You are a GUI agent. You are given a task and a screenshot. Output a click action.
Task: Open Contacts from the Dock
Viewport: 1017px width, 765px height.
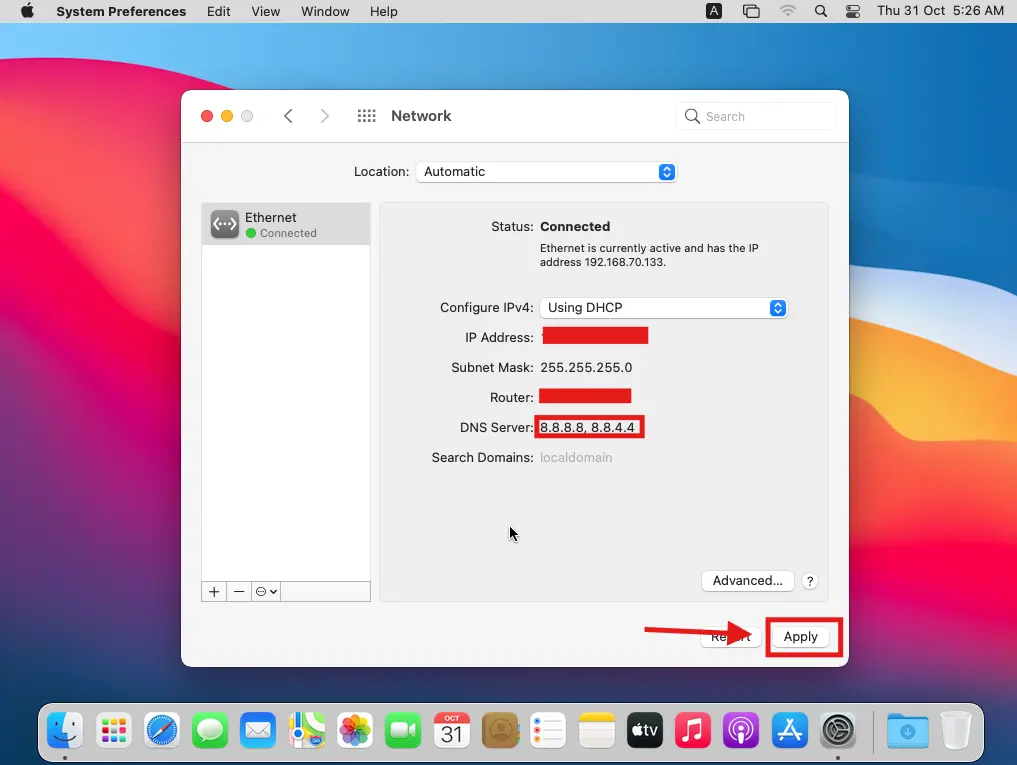[x=500, y=731]
